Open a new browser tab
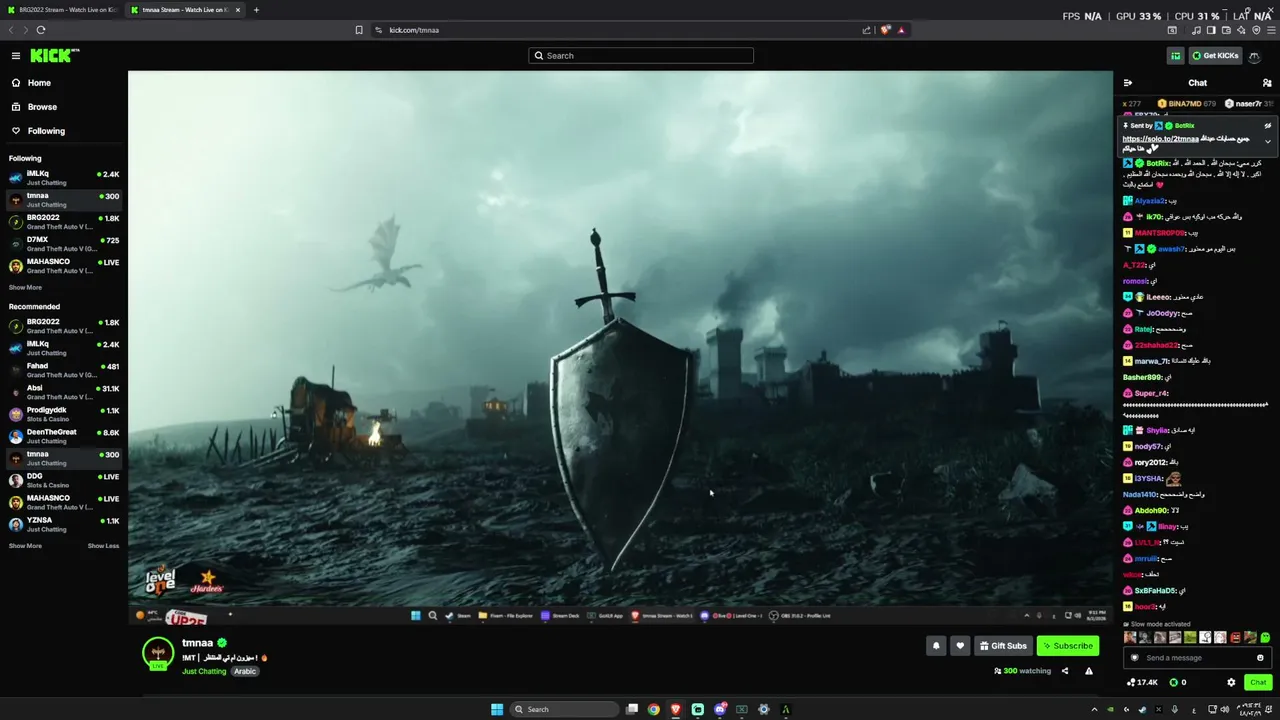 tap(256, 10)
